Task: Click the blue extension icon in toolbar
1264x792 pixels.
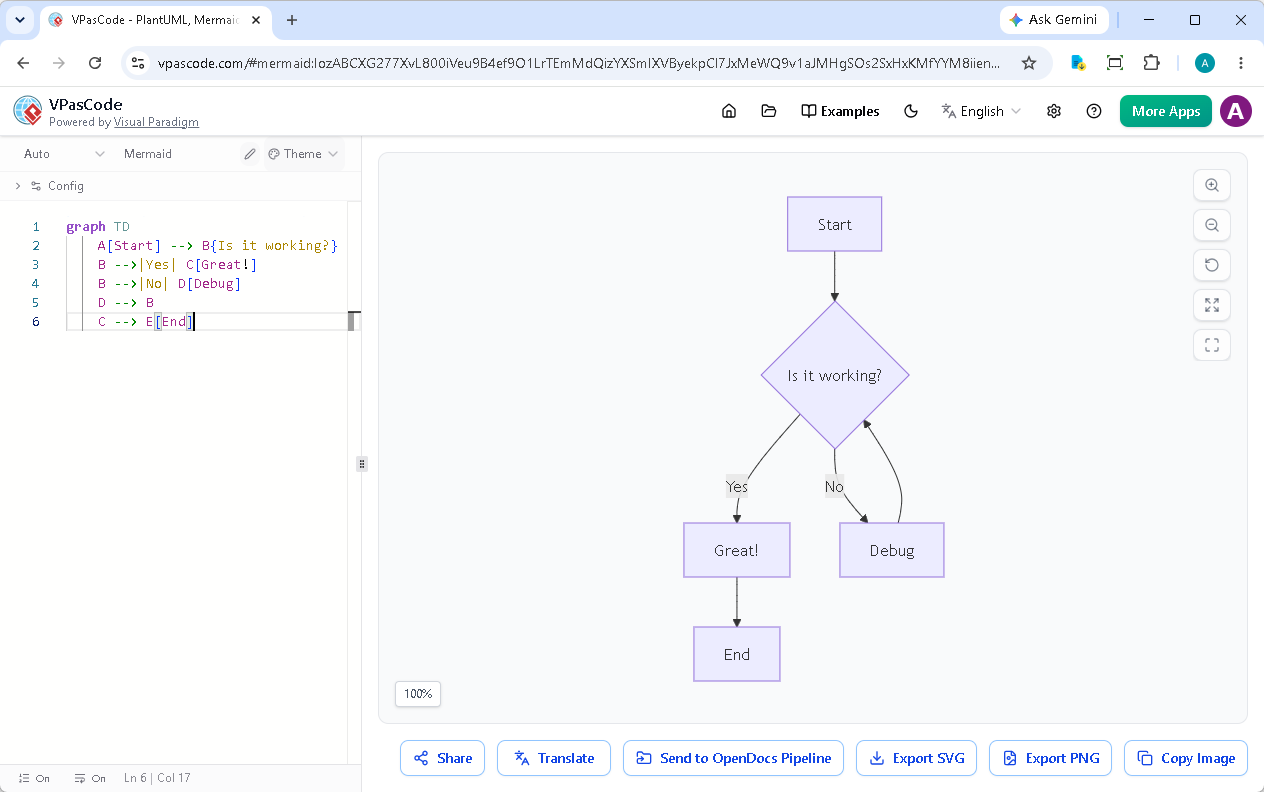Action: [x=1078, y=63]
